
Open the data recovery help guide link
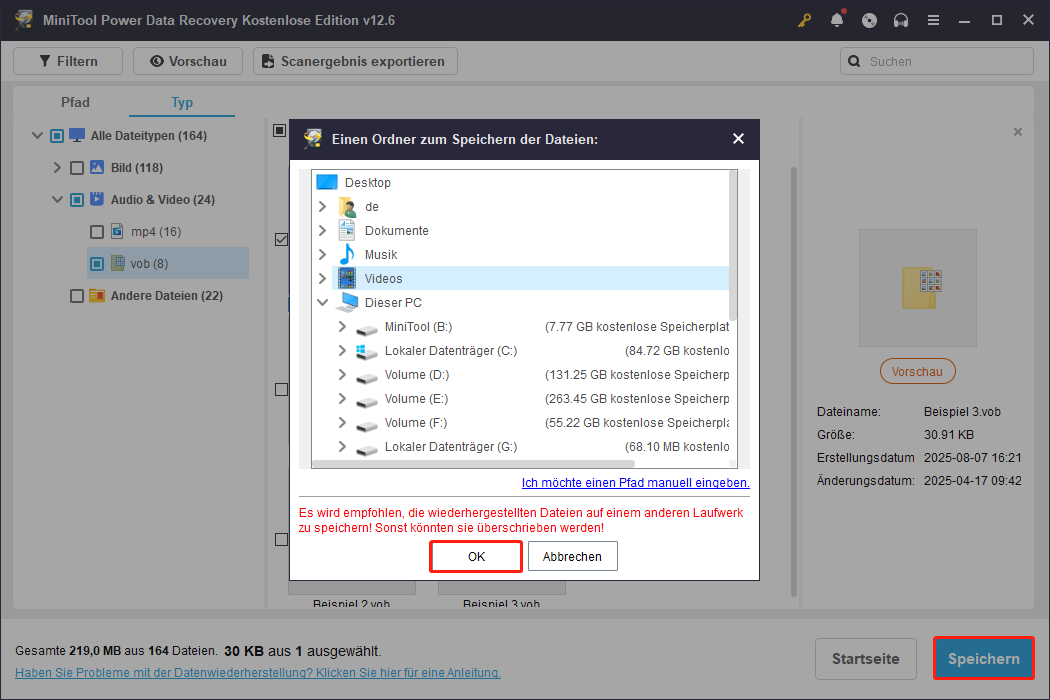258,673
